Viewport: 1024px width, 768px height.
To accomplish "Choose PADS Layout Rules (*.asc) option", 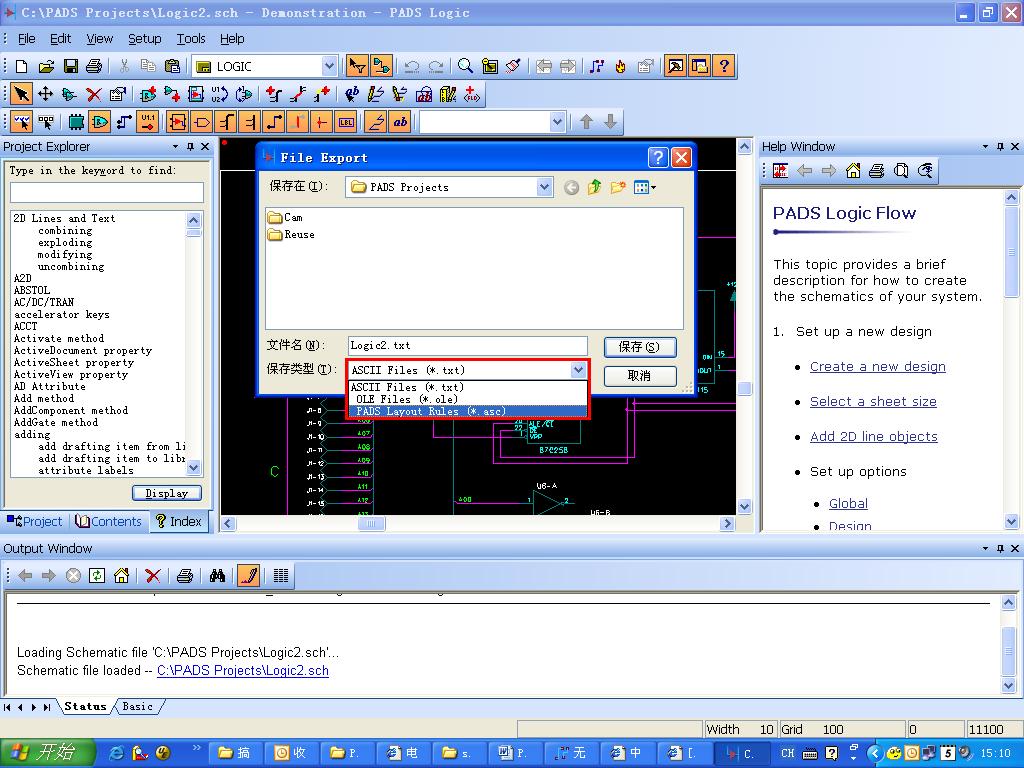I will [468, 411].
